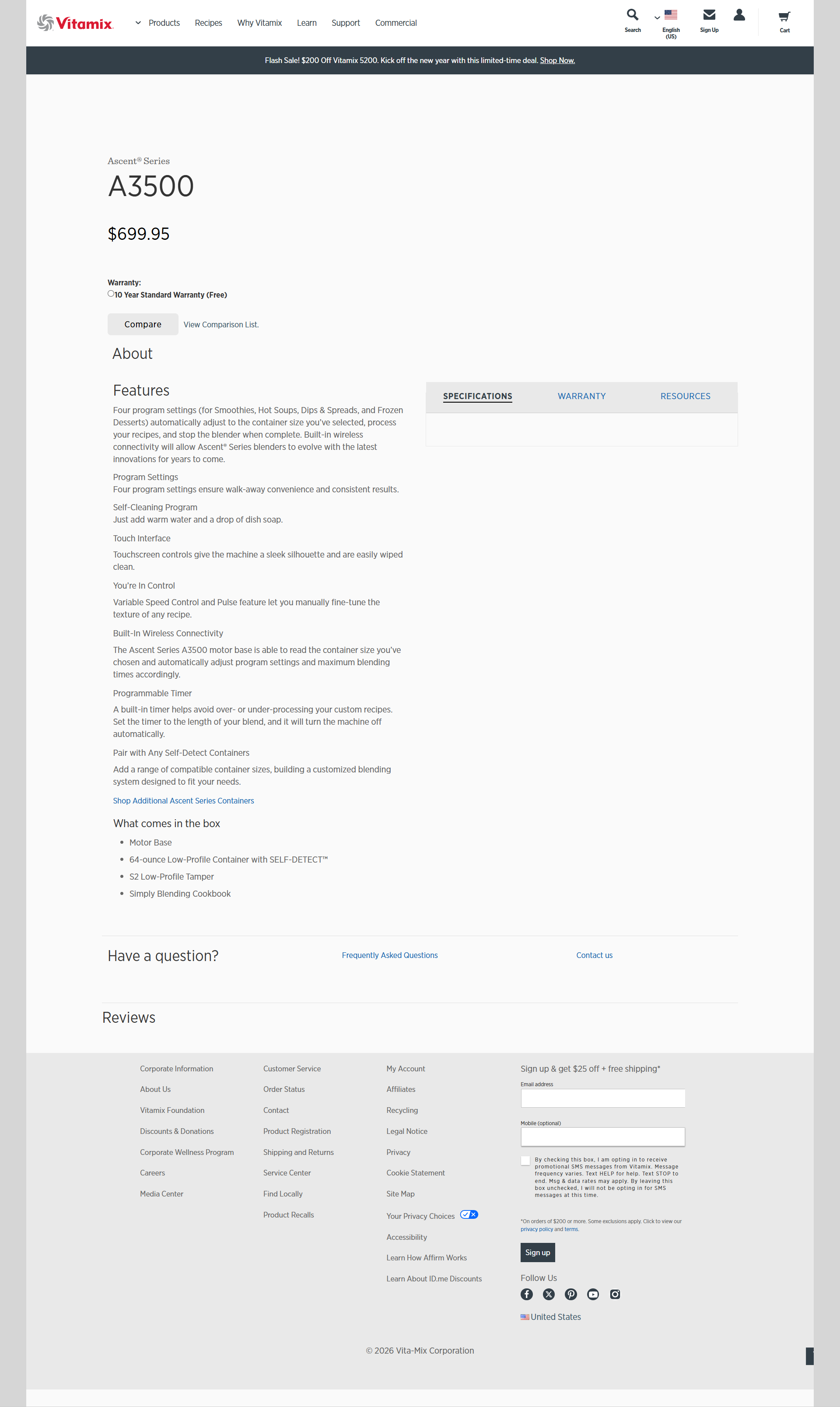This screenshot has height=1407, width=840.
Task: Open the shopping cart icon
Action: click(784, 17)
